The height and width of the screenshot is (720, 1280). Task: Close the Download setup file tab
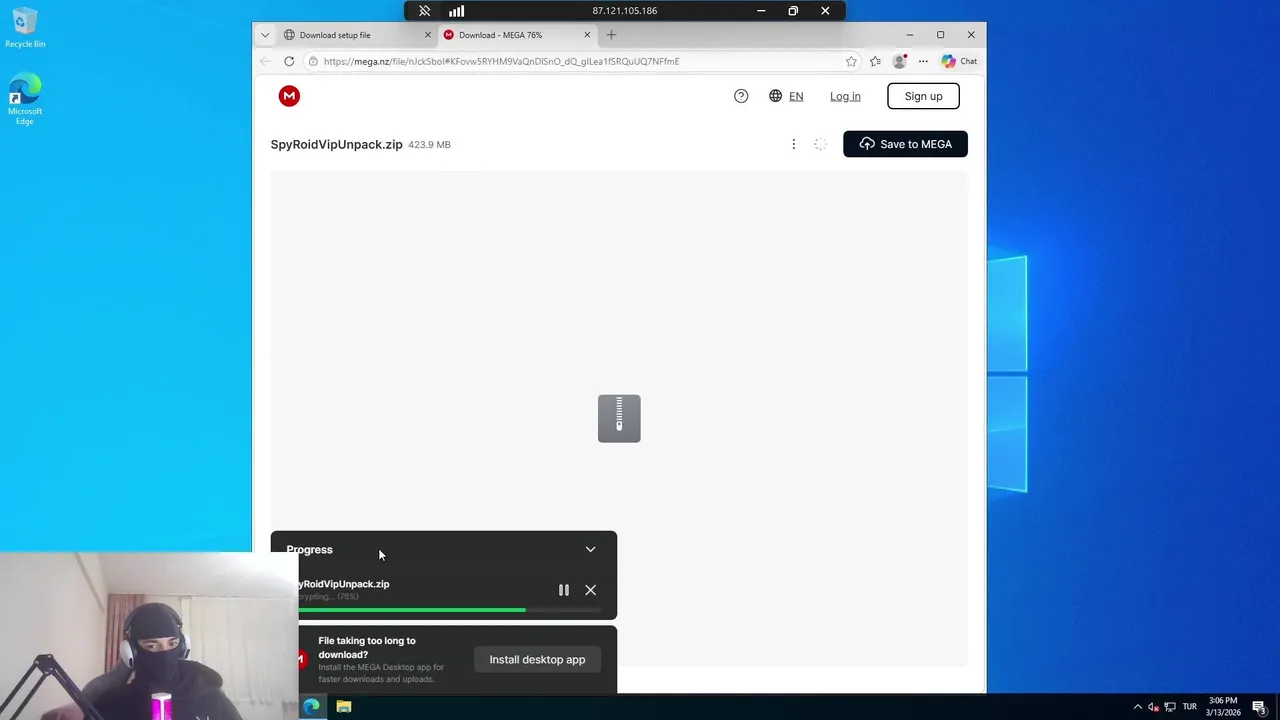click(428, 35)
